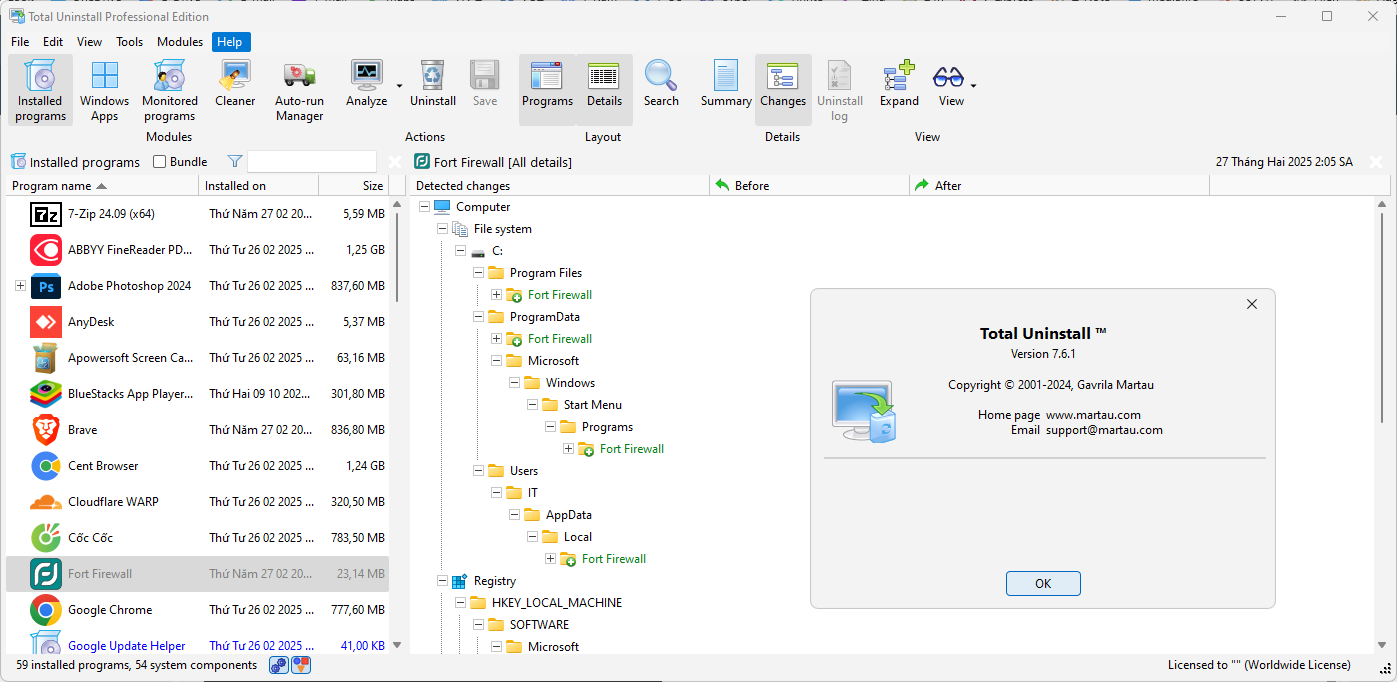
Task: Collapse the File system node
Action: pos(442,229)
